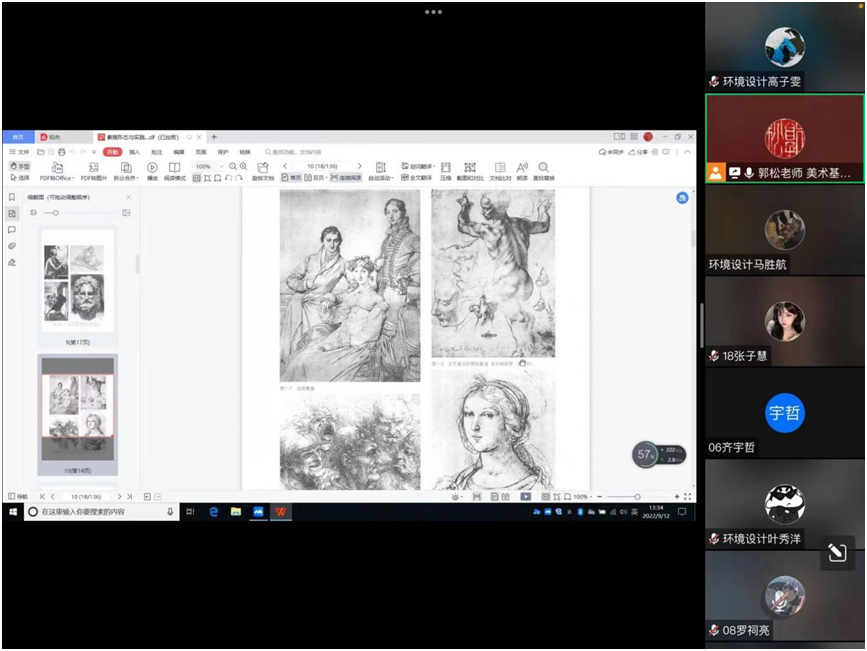Click the Windows taskbar search box
The width and height of the screenshot is (867, 651).
101,512
